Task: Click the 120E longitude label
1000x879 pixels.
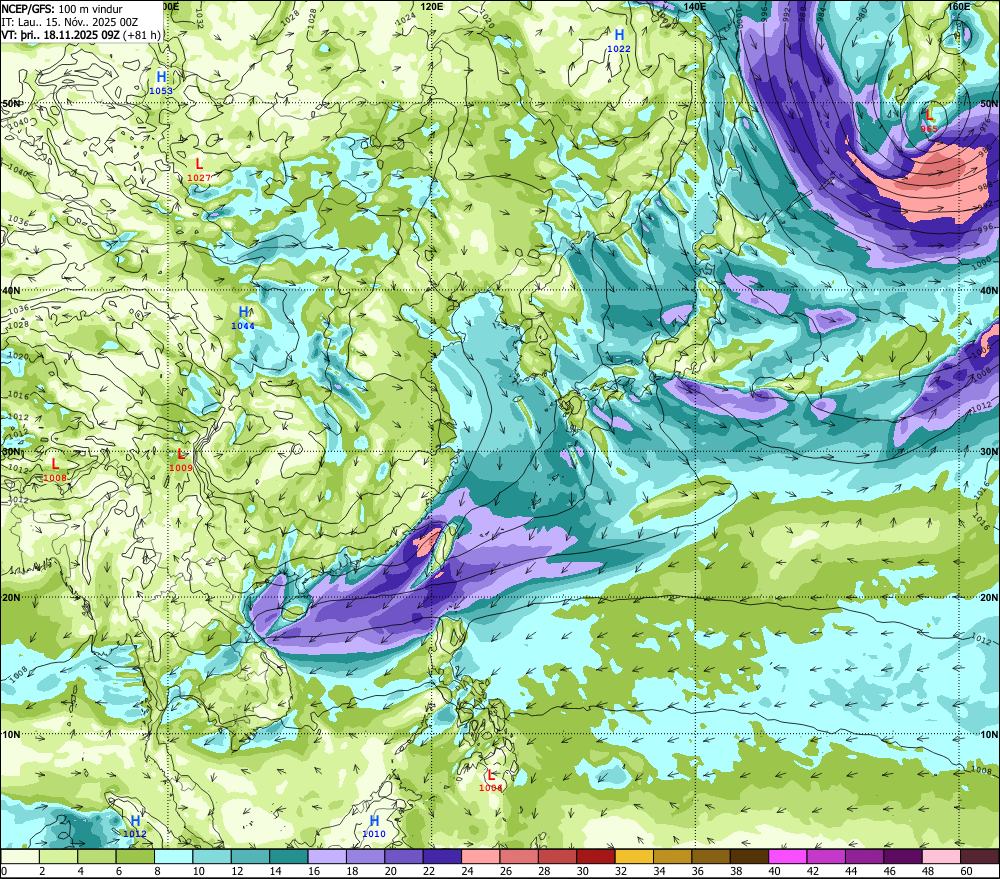Action: [x=432, y=6]
